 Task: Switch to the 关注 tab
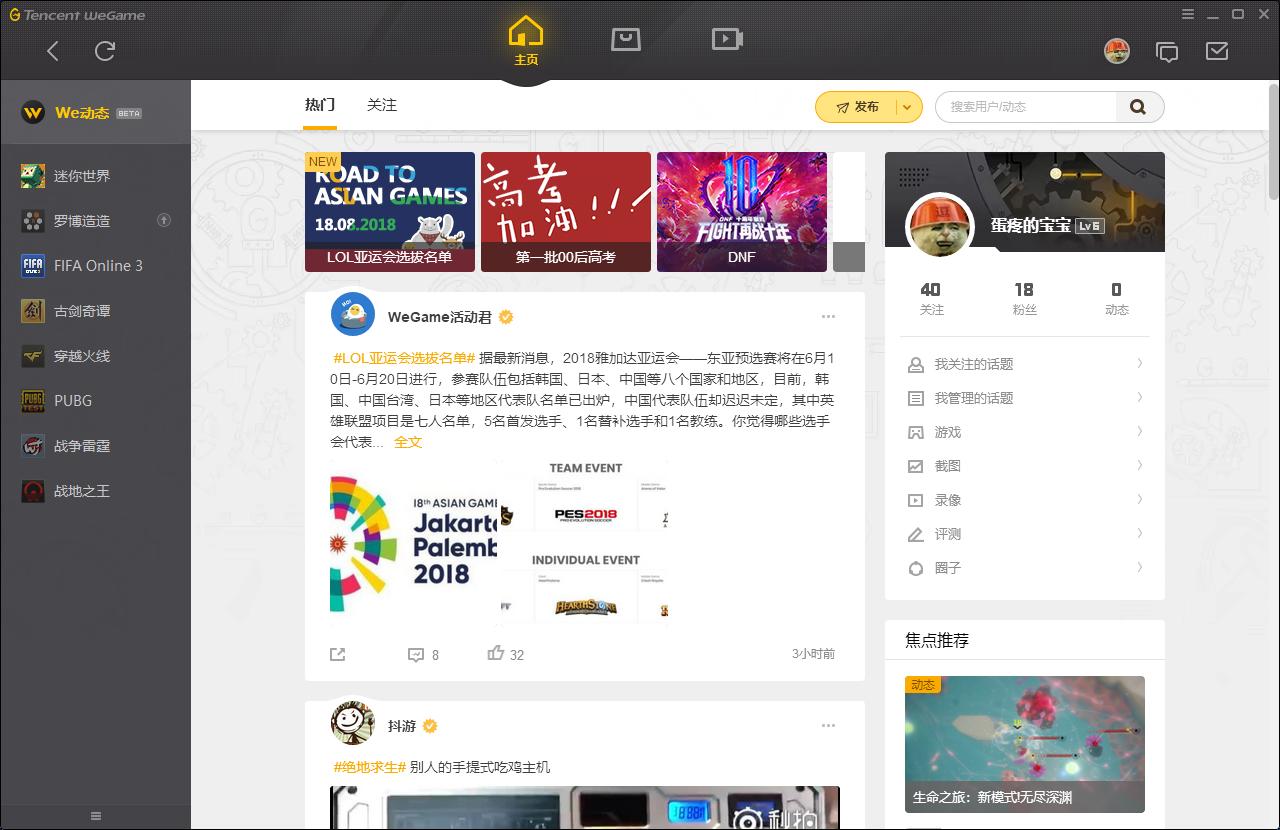pos(382,105)
